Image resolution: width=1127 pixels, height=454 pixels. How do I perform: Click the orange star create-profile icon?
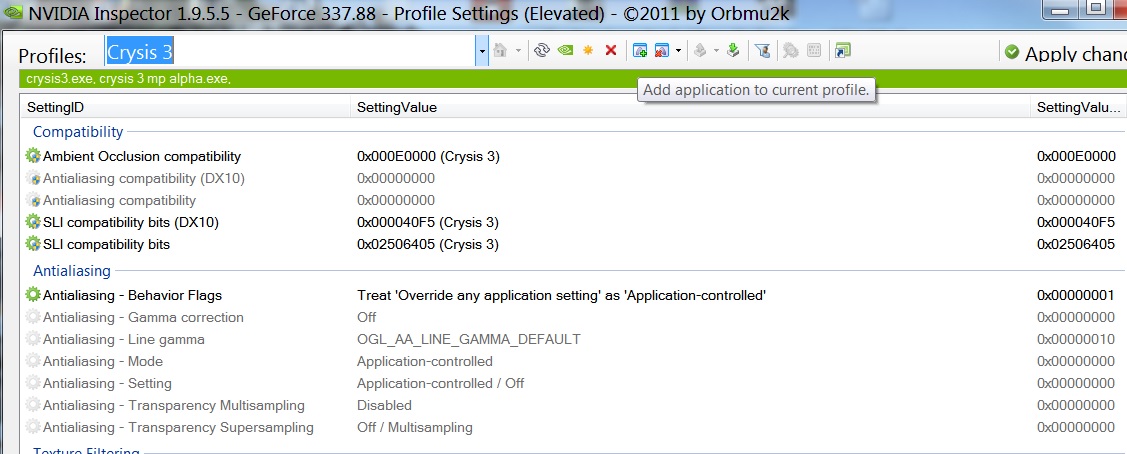(588, 51)
